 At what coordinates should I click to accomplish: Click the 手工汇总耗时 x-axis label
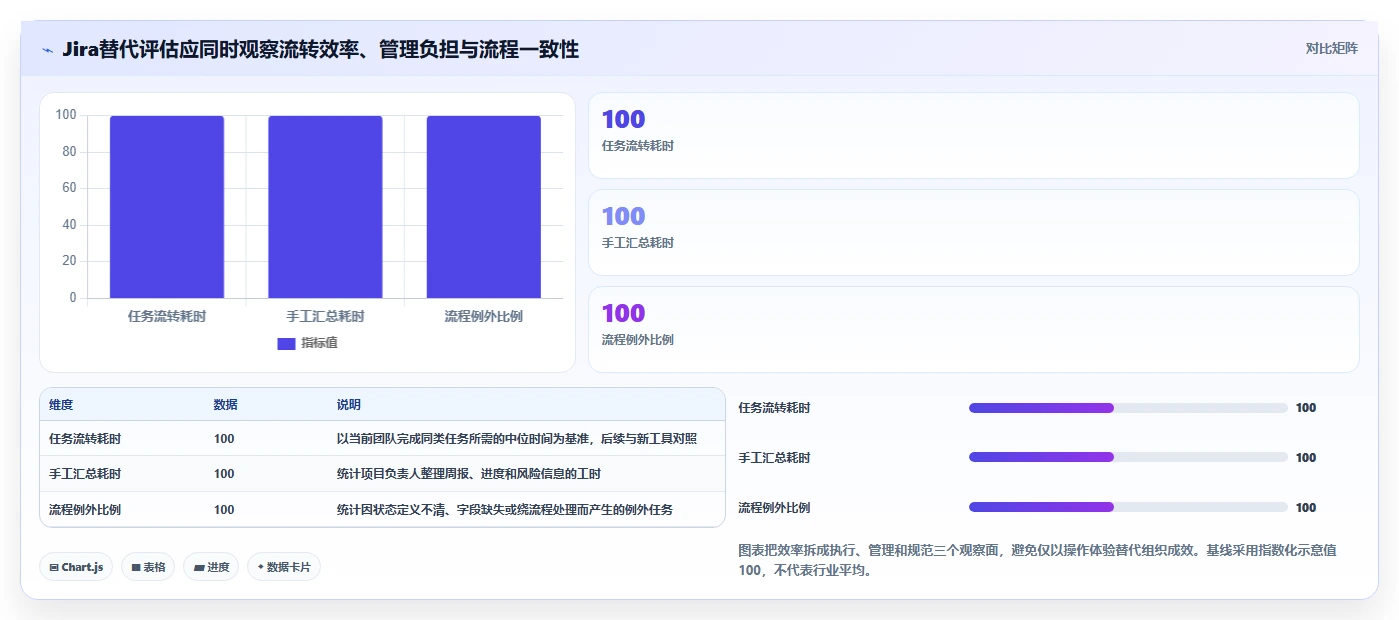tap(325, 316)
